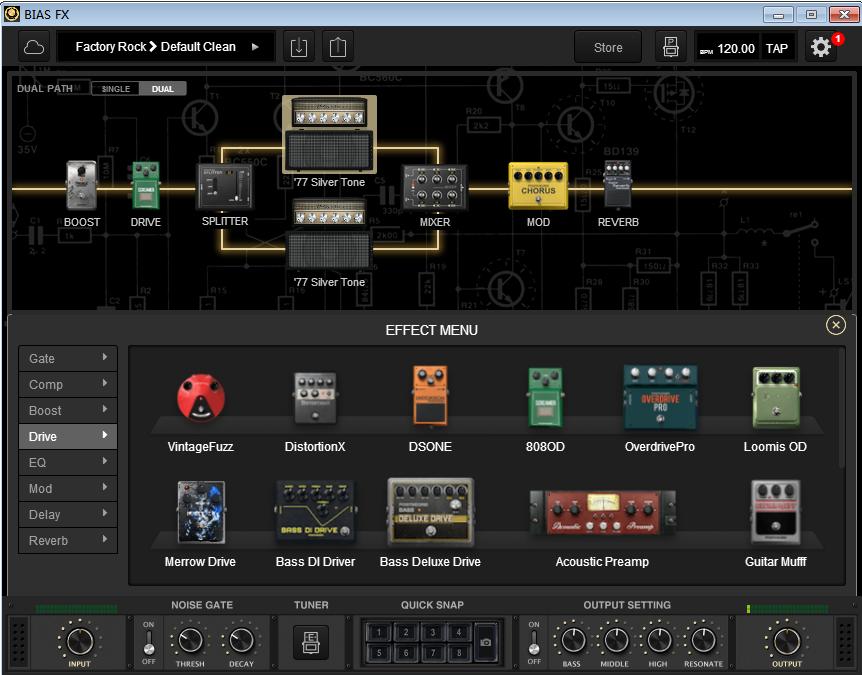Open the Tuner panel icon
This screenshot has height=675, width=862.
(x=311, y=643)
